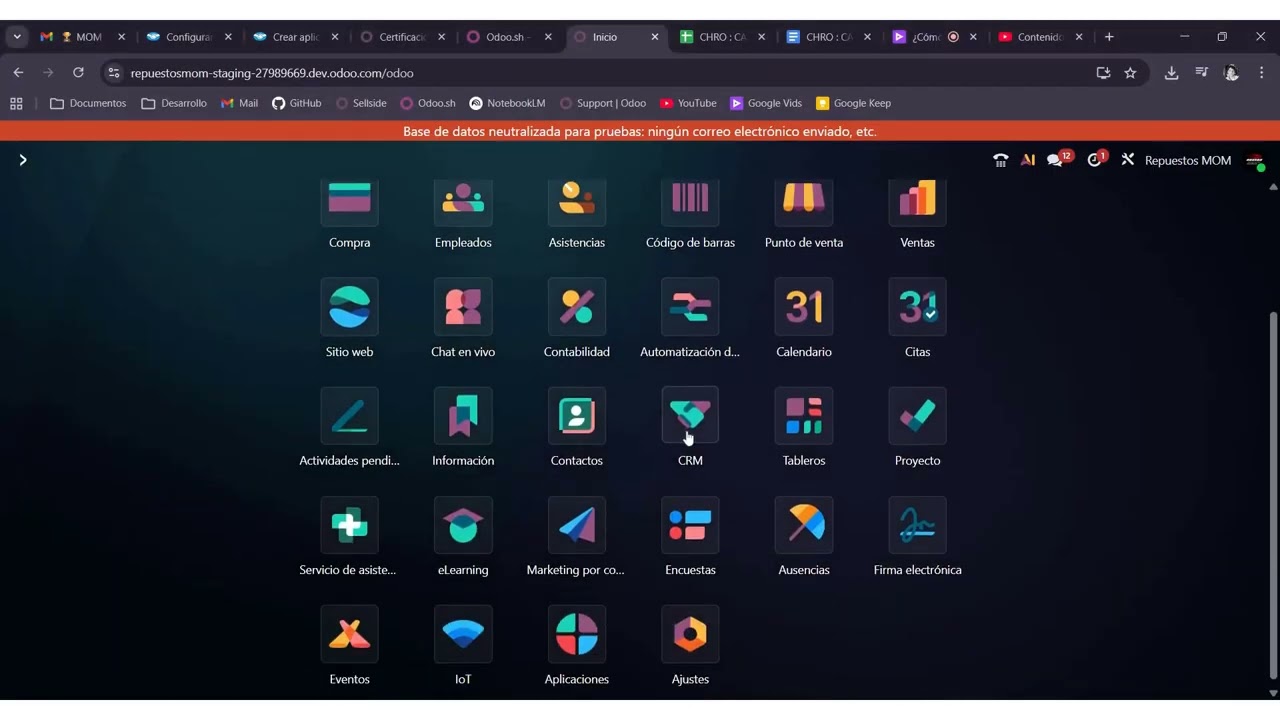Launch the Firma electrónica app
Viewport: 1280px width, 720px height.
click(x=917, y=524)
